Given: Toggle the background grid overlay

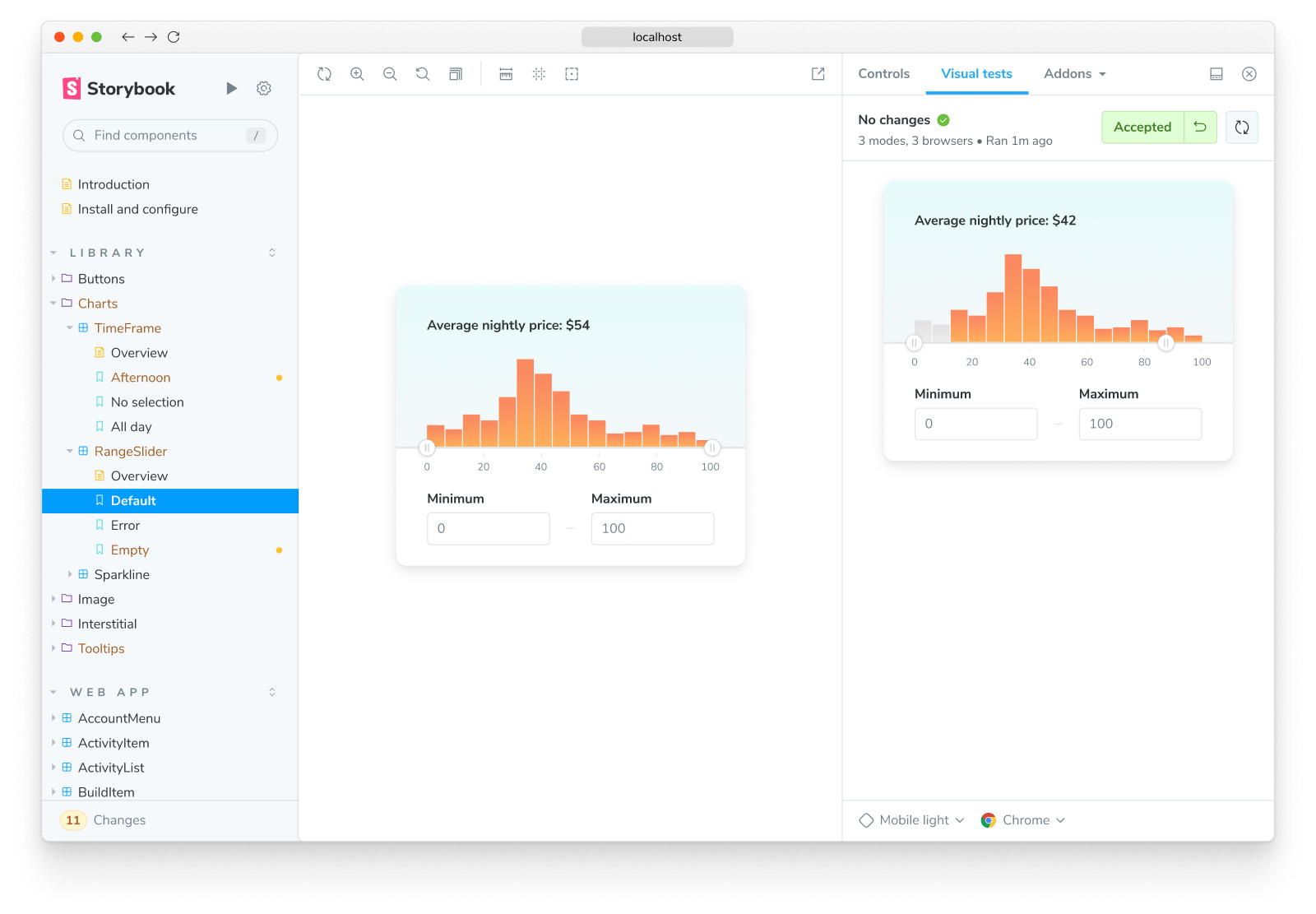Looking at the screenshot, I should [x=539, y=74].
